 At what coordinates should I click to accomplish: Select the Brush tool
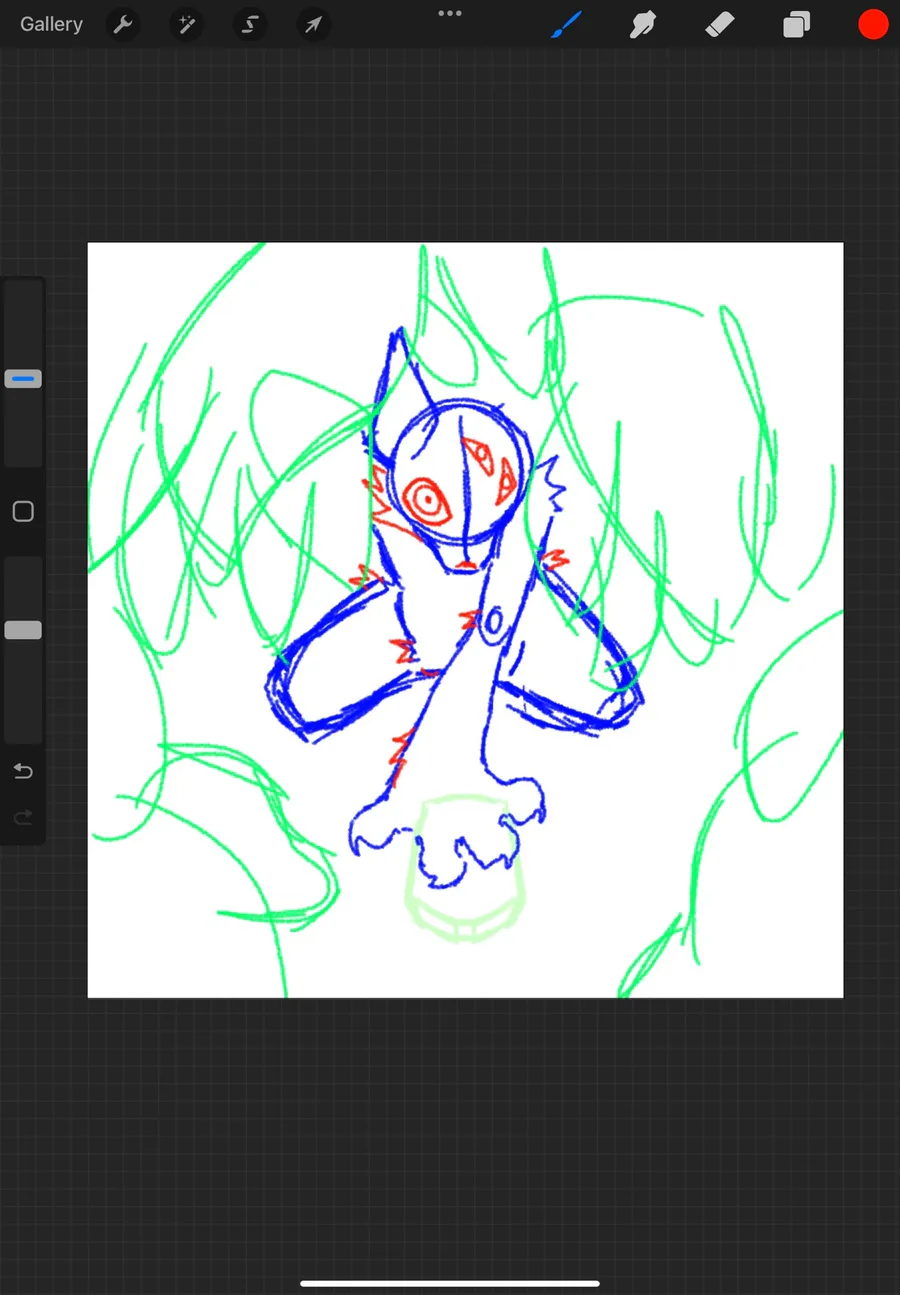pos(566,24)
